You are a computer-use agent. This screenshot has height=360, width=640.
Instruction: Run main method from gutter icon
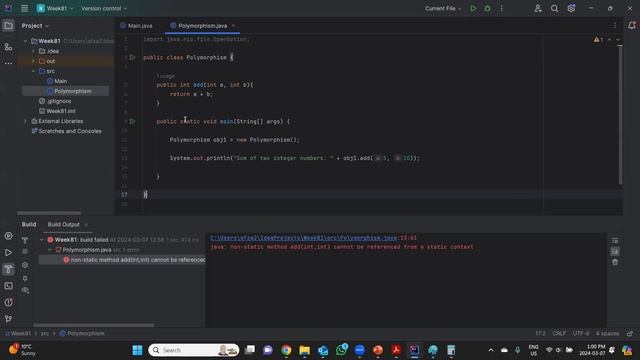132,121
